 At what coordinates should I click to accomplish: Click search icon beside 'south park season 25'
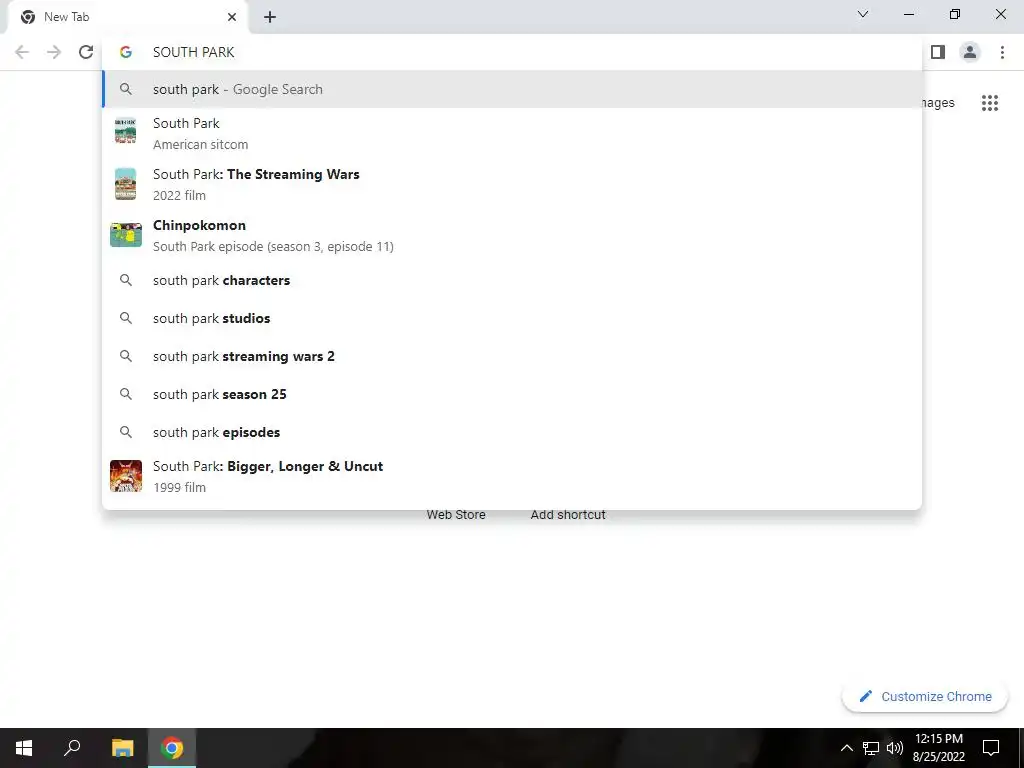coord(126,394)
